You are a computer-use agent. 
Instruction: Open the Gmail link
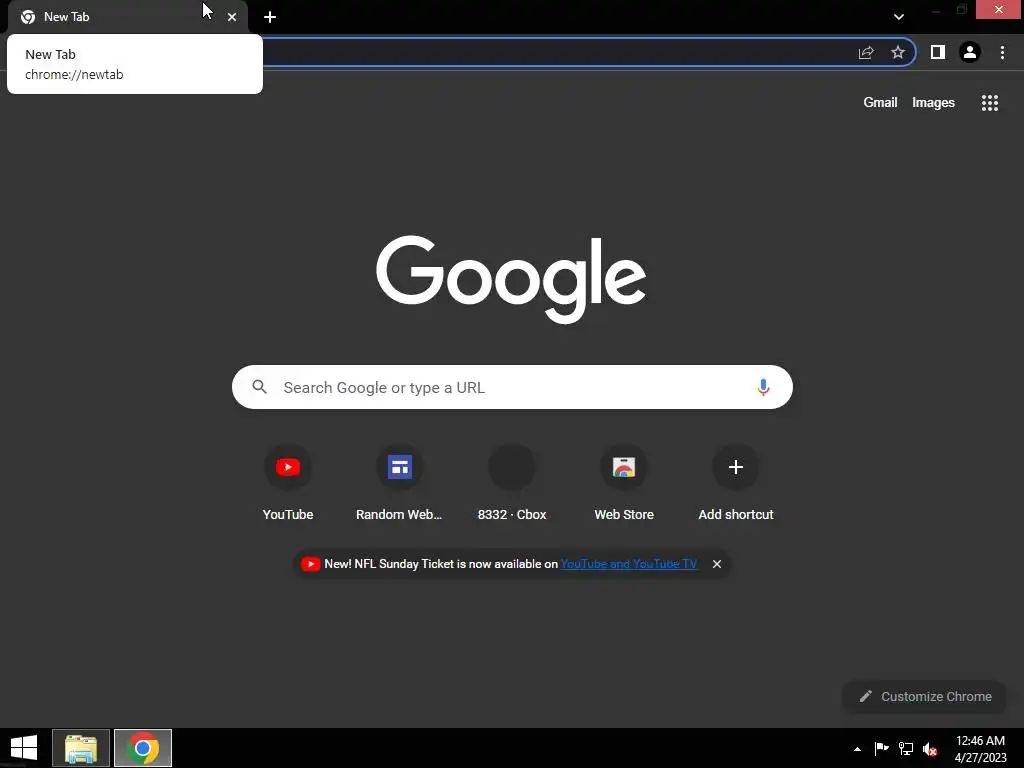(x=880, y=103)
